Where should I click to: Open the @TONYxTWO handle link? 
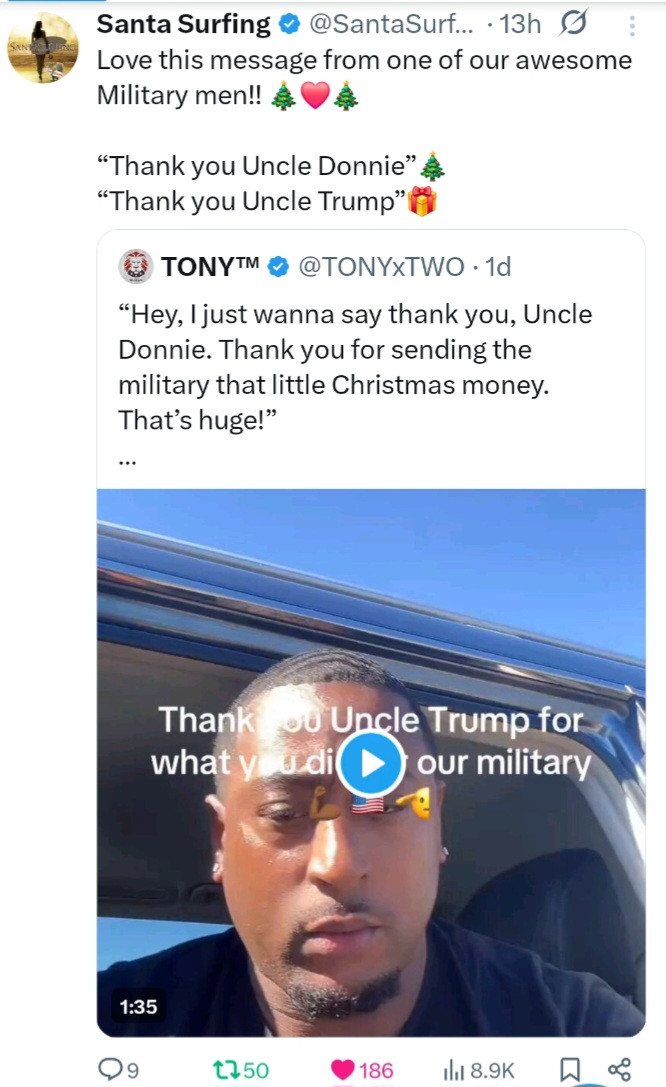click(381, 267)
